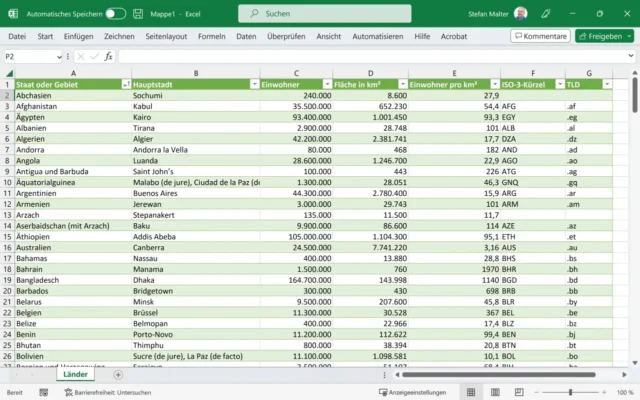
Task: Click the insert function fx icon
Action: pos(109,57)
